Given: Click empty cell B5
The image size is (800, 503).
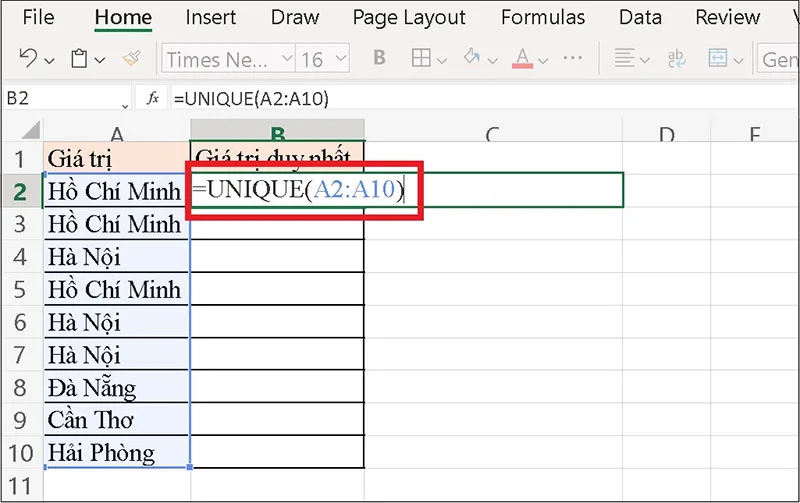Looking at the screenshot, I should 278,289.
